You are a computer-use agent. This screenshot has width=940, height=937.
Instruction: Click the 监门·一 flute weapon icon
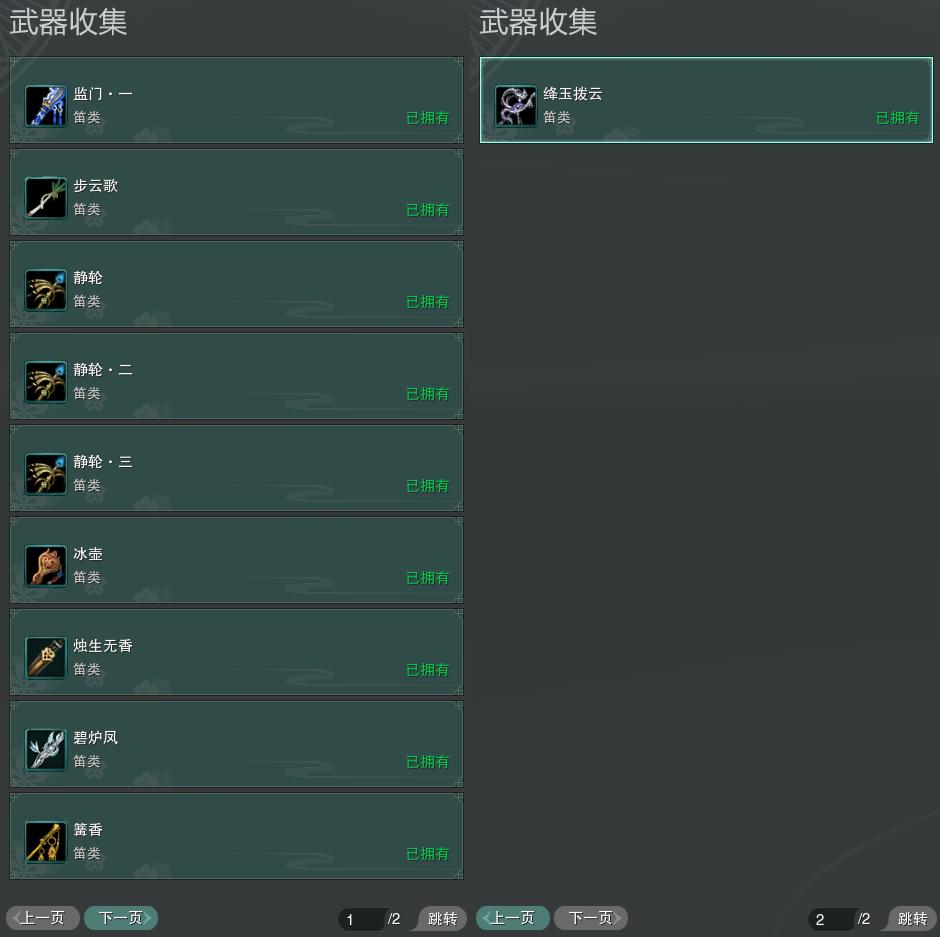click(46, 106)
